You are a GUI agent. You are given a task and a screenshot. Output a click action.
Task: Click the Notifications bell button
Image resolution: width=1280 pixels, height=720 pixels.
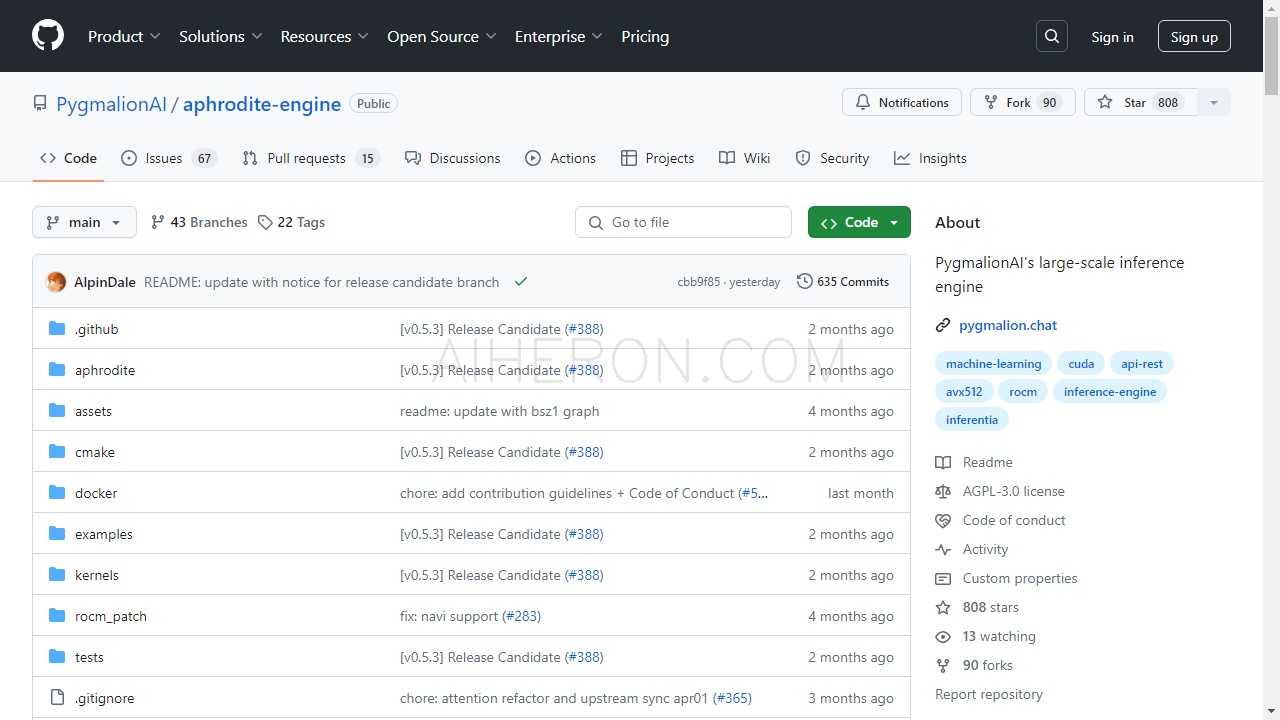pyautogui.click(x=902, y=103)
